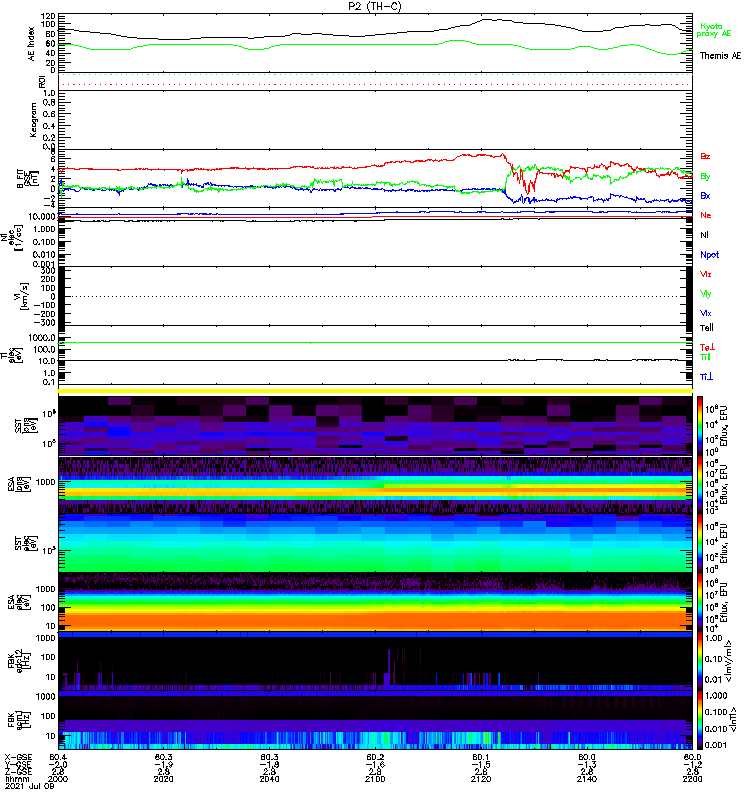Click the 0.8 tick on Keogram axis
750x800 pixels.
pyautogui.click(x=49, y=103)
